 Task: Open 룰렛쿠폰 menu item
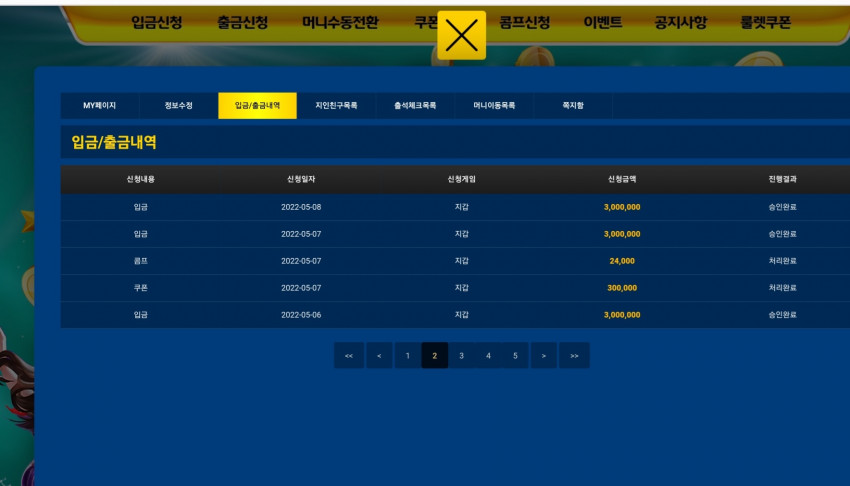pyautogui.click(x=765, y=22)
